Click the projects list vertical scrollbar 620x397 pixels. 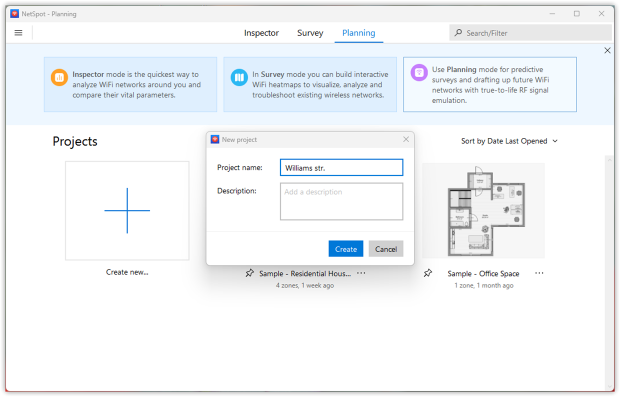(609, 273)
